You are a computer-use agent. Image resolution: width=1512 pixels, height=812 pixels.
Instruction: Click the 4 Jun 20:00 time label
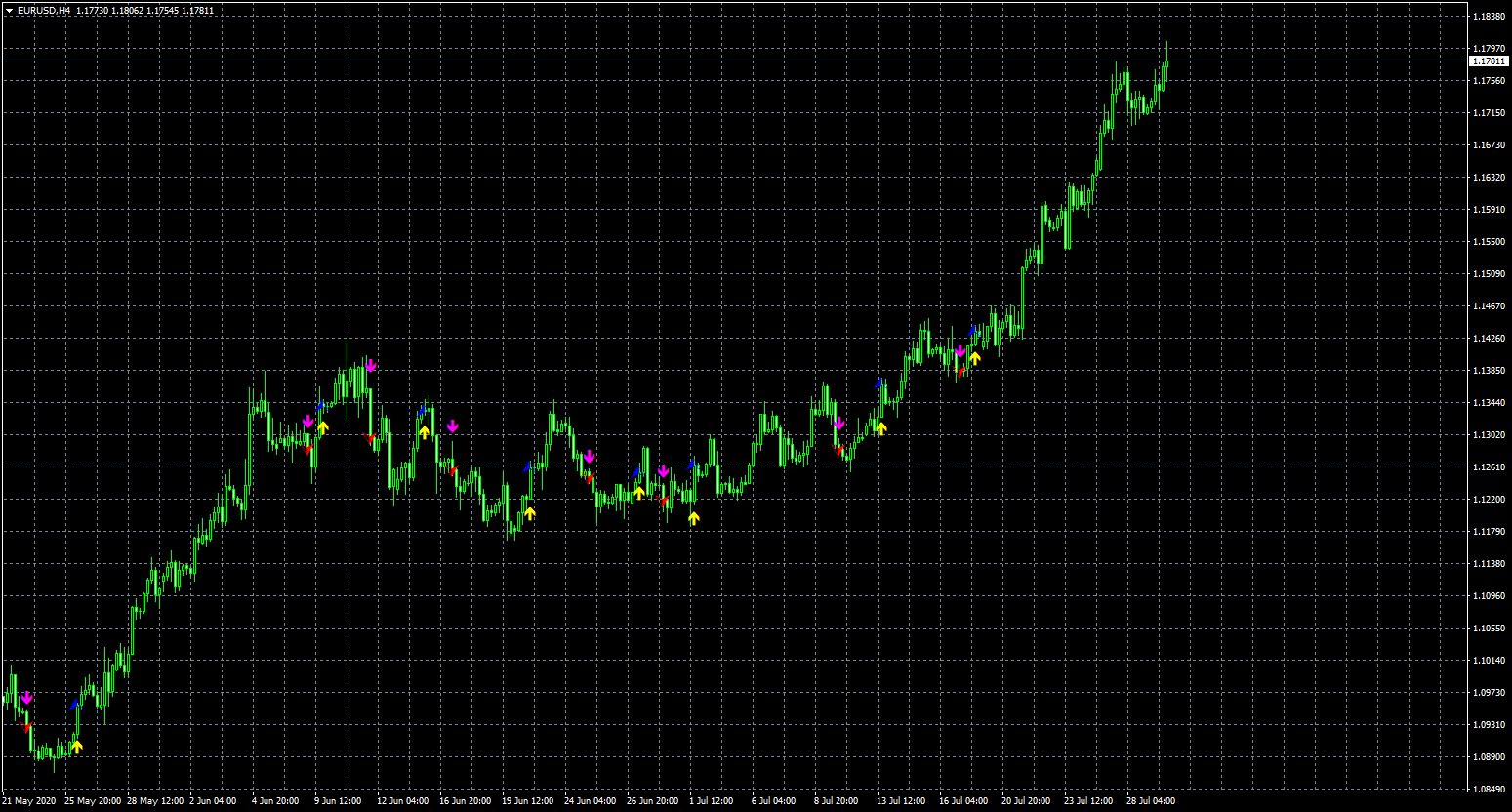[275, 801]
